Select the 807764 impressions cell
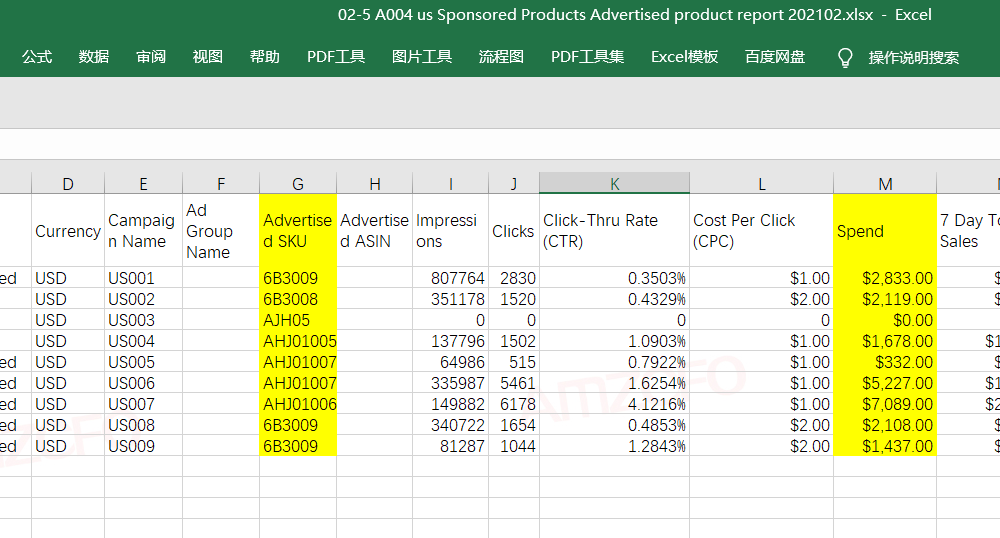This screenshot has height=538, width=1000. click(x=450, y=278)
